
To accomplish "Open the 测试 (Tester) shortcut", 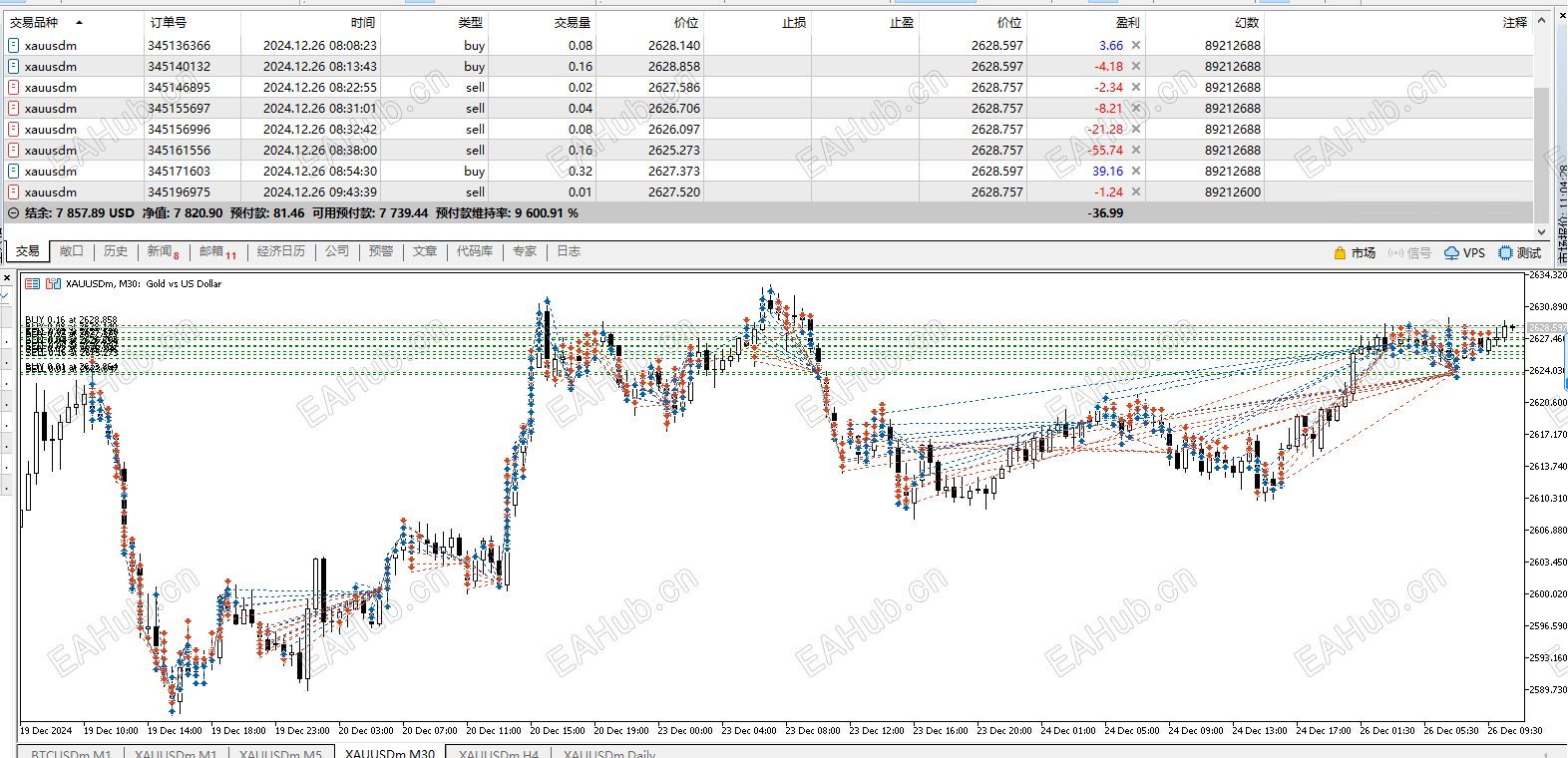I will coord(1520,252).
